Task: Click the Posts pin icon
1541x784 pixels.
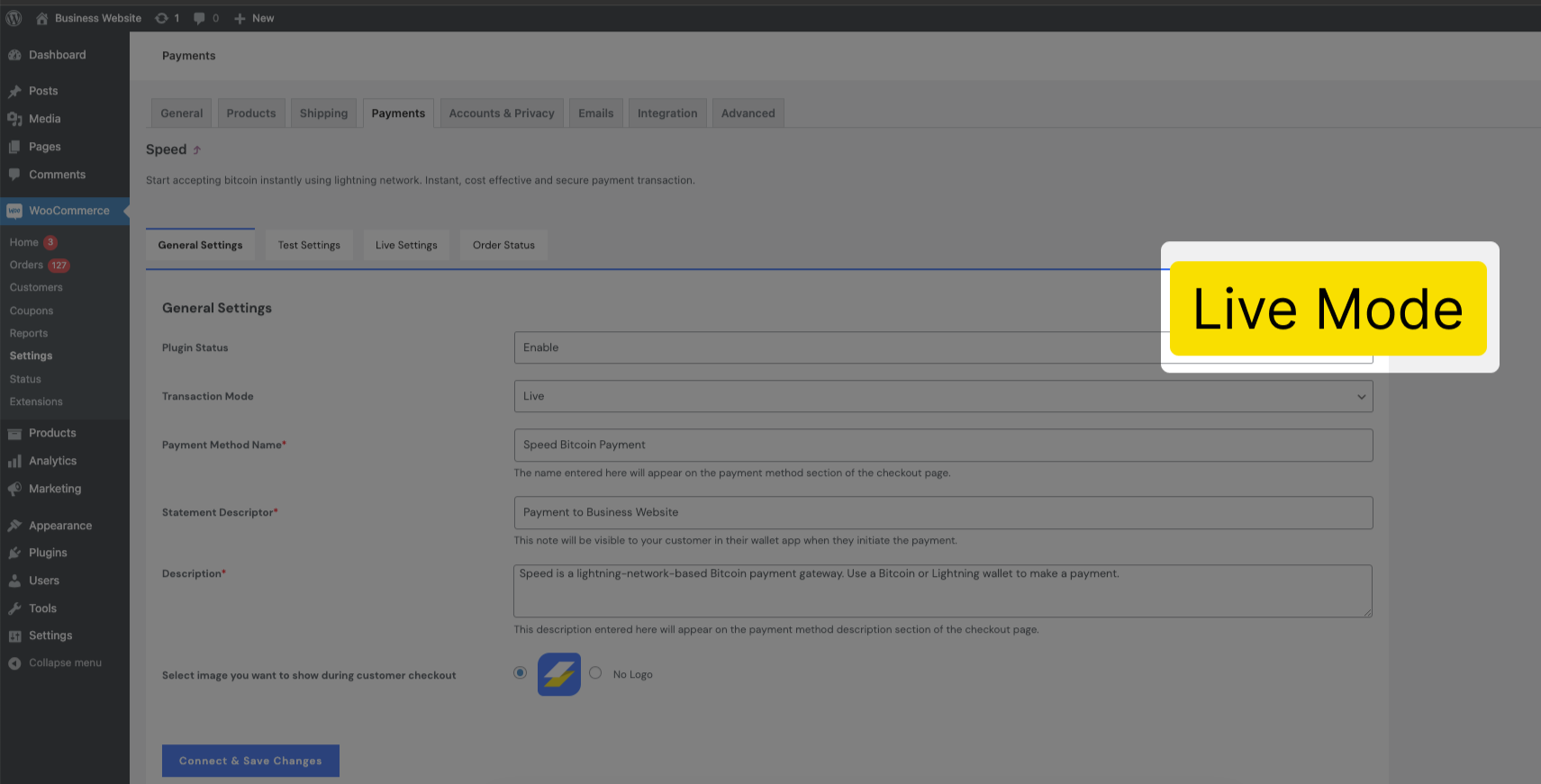Action: click(x=14, y=91)
